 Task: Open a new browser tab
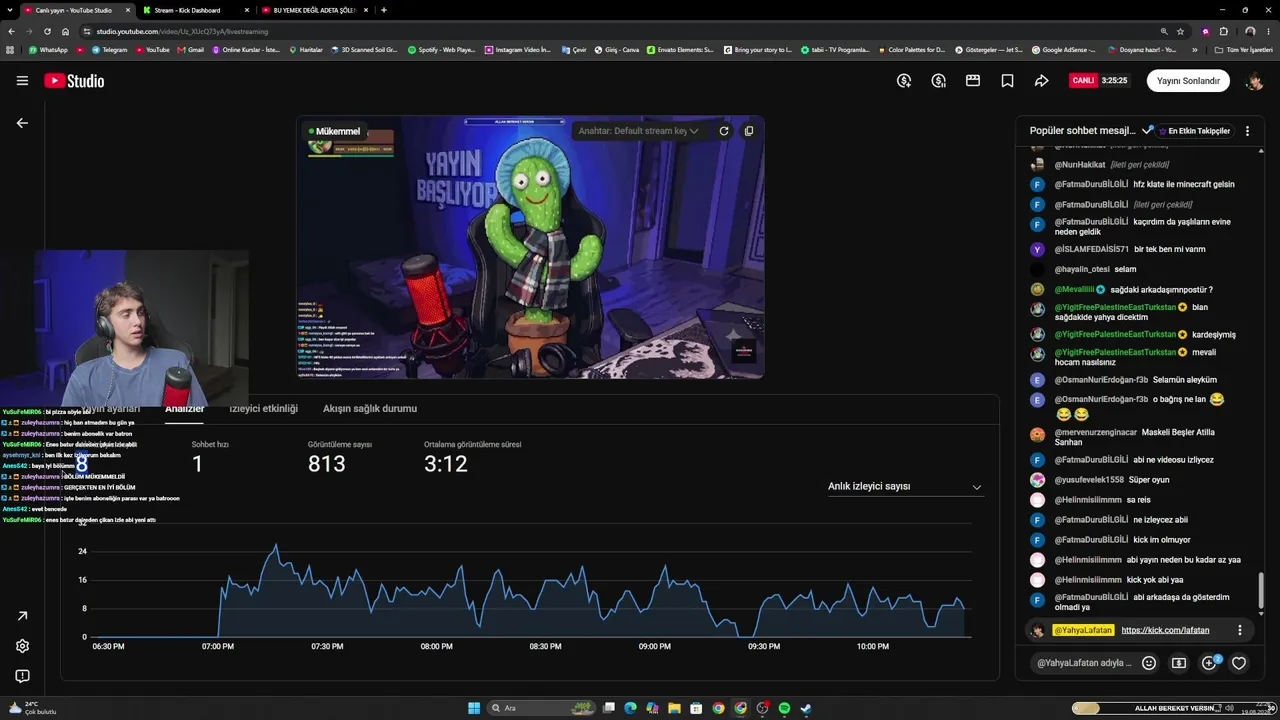click(x=384, y=10)
